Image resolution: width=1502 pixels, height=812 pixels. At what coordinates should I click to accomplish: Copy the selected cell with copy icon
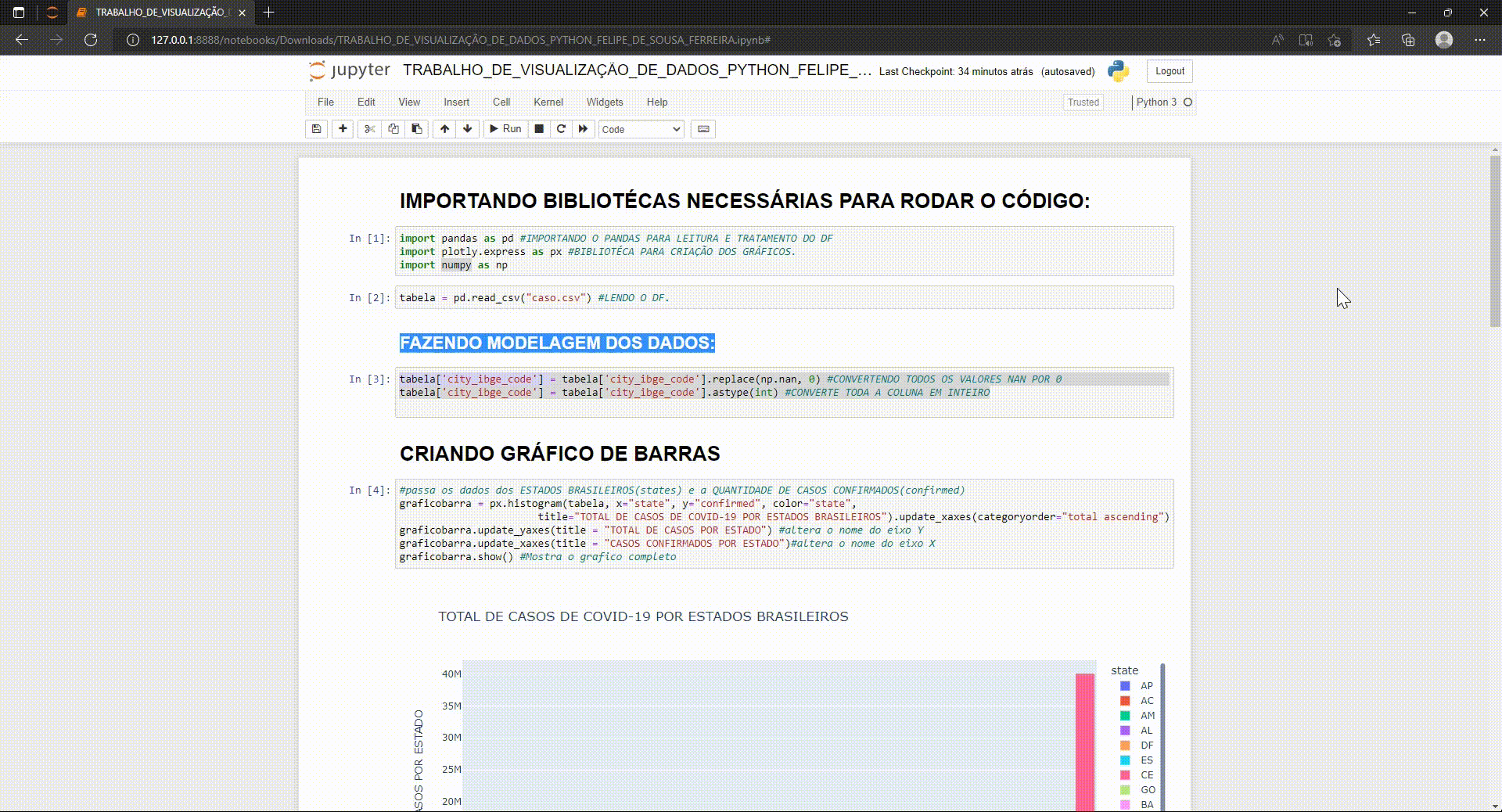click(393, 129)
